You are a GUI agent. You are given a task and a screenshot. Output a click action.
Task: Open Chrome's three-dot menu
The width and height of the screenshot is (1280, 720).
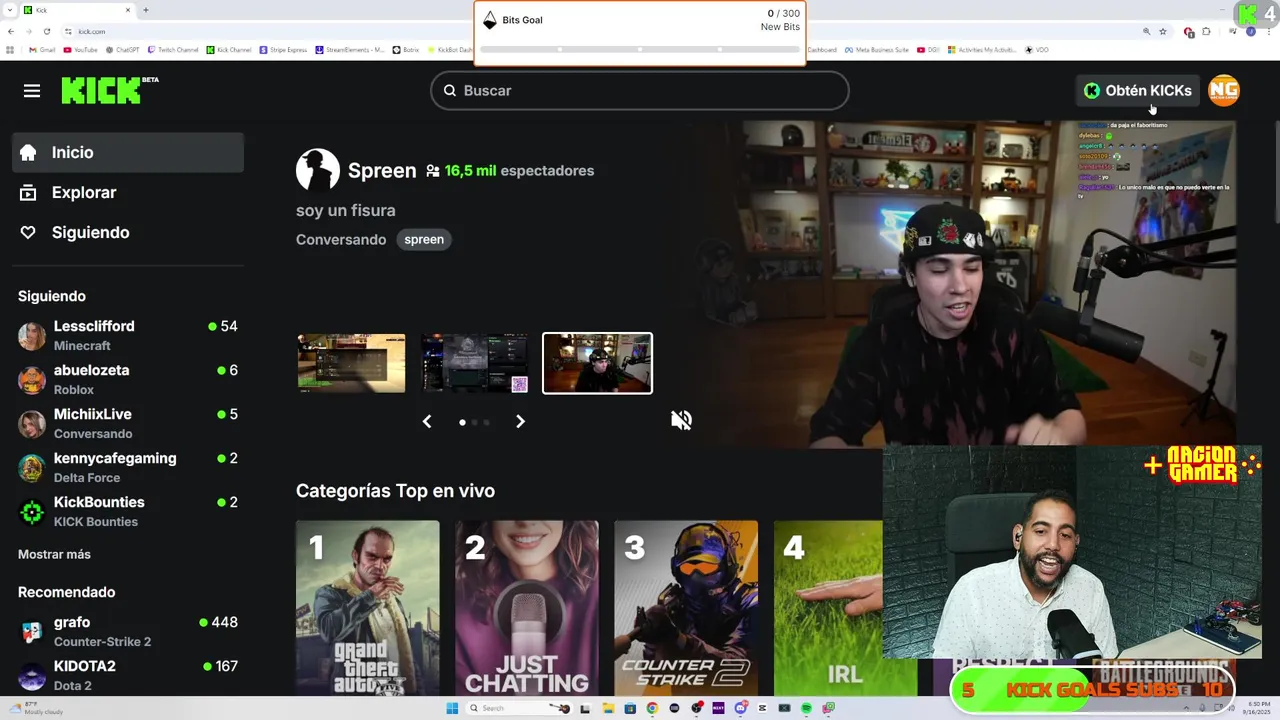1268,31
